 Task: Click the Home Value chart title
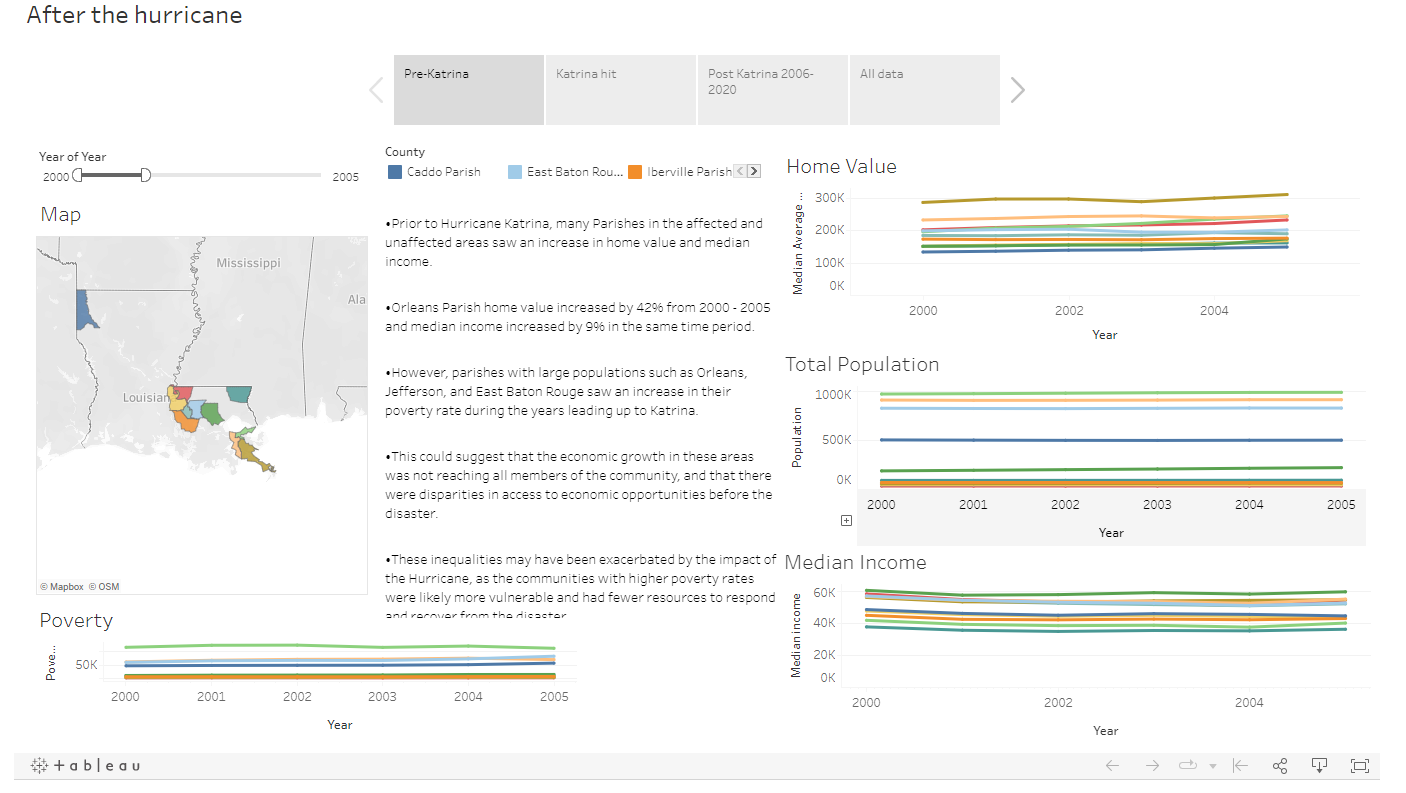(842, 167)
